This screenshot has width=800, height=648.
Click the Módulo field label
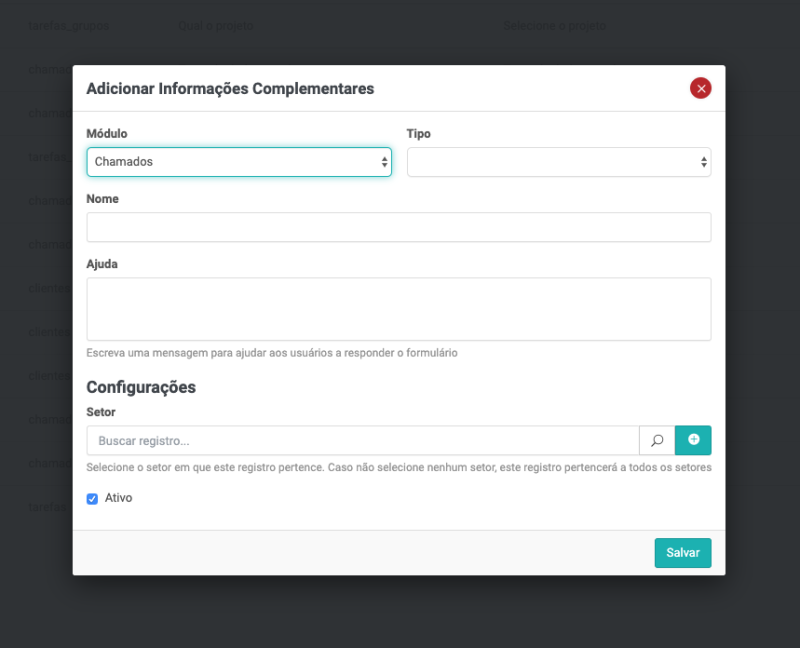click(107, 134)
